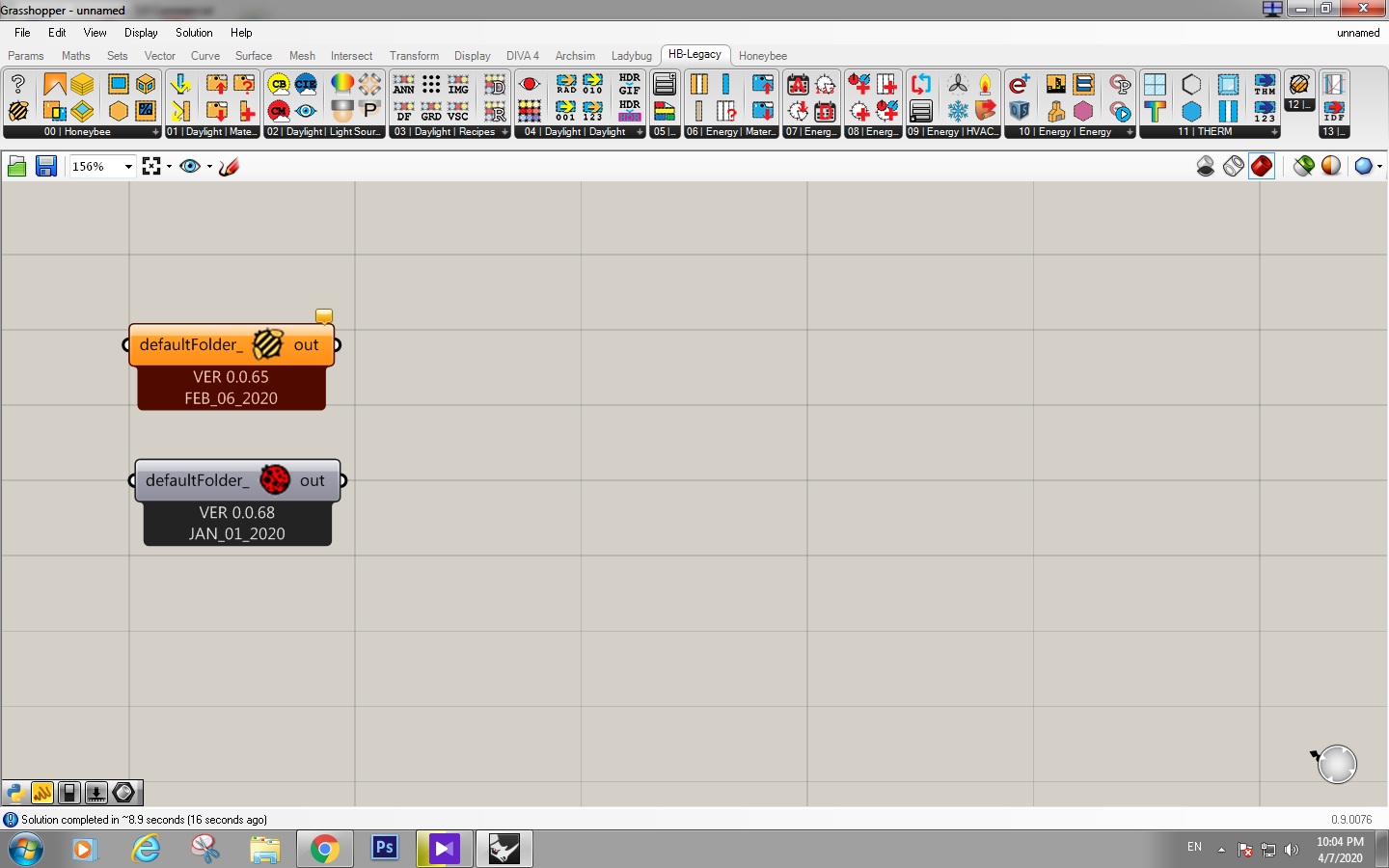1389x868 pixels.
Task: Select the GRD grid-based recipe icon
Action: (431, 111)
